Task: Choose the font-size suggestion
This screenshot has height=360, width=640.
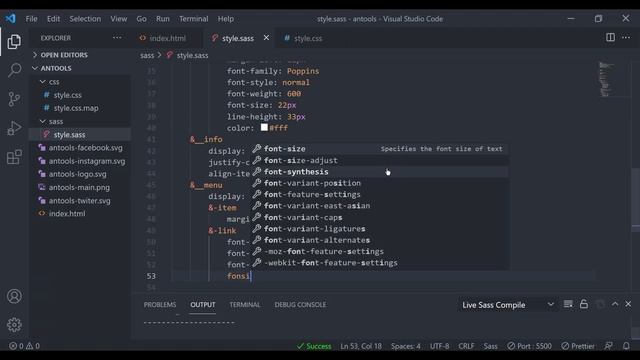Action: (x=380, y=149)
